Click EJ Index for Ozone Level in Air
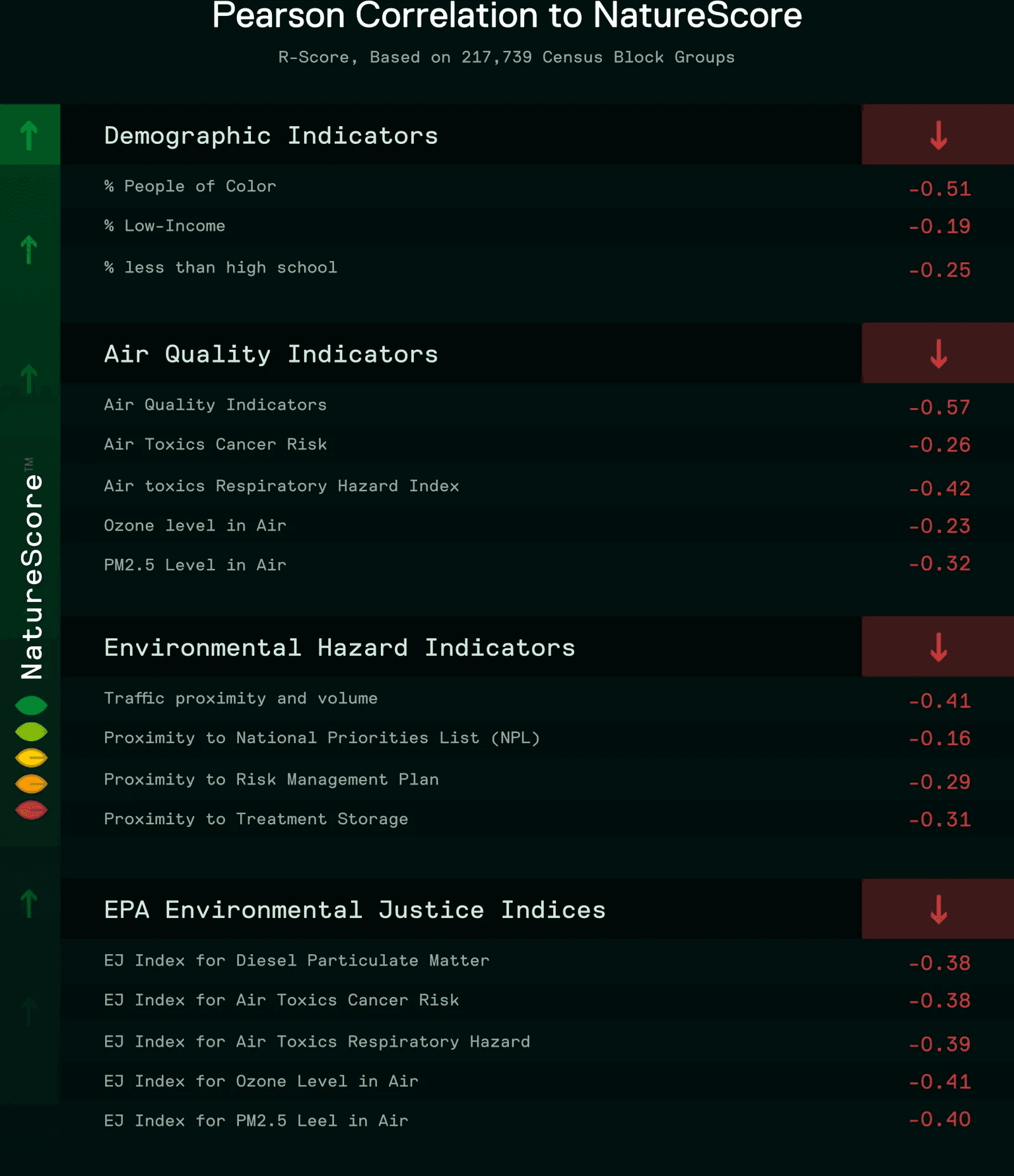Viewport: 1014px width, 1176px height. click(x=261, y=1081)
